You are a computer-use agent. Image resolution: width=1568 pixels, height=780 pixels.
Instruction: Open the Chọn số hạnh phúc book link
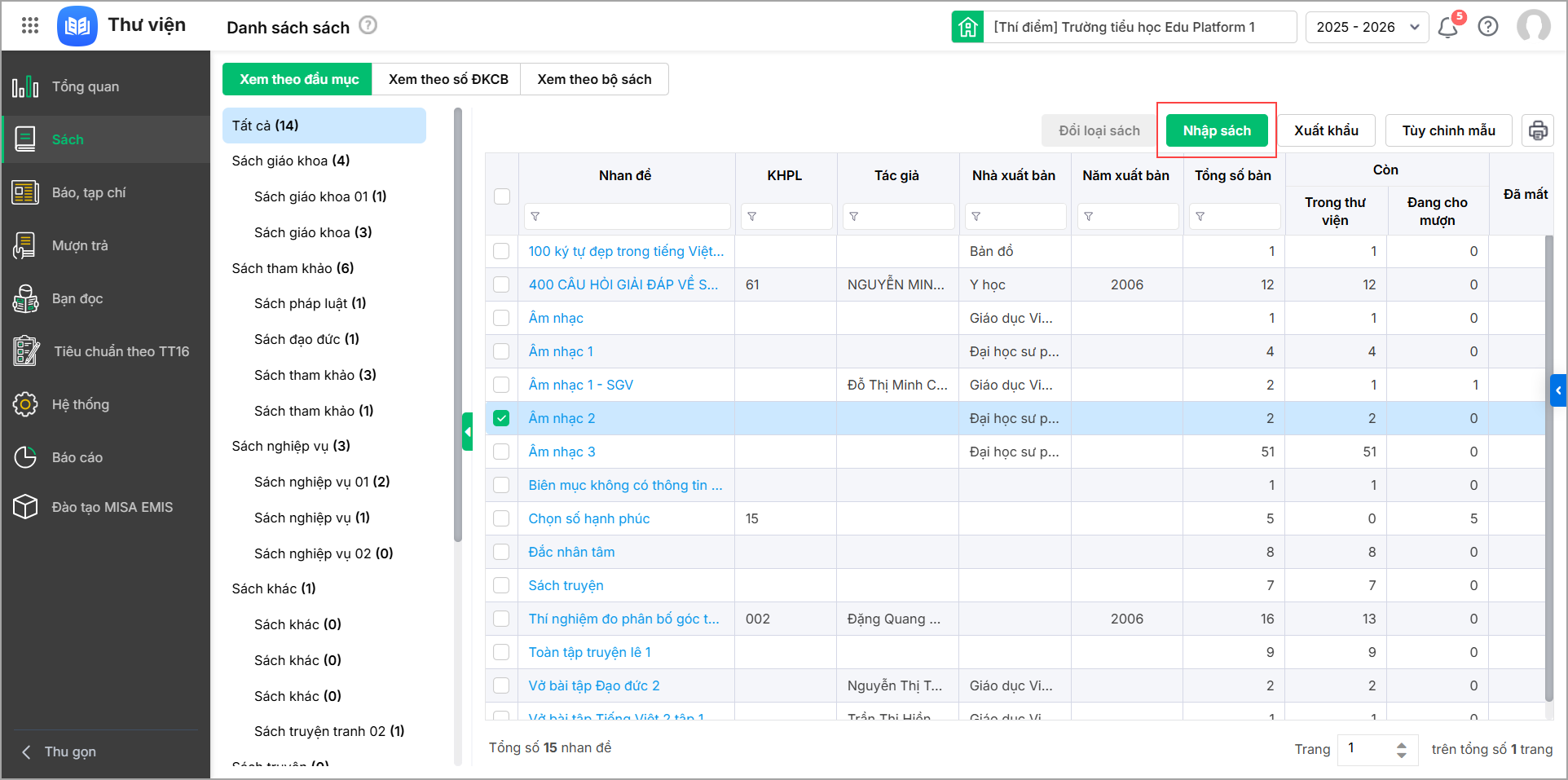(x=588, y=518)
